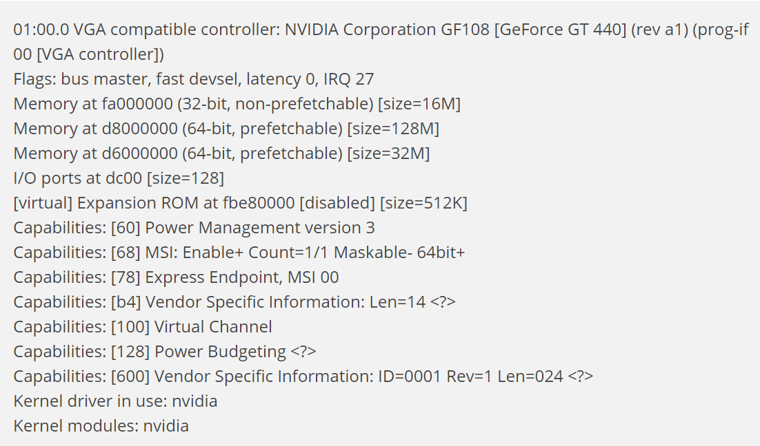Click the 'Flags: bus master' line

click(x=193, y=79)
